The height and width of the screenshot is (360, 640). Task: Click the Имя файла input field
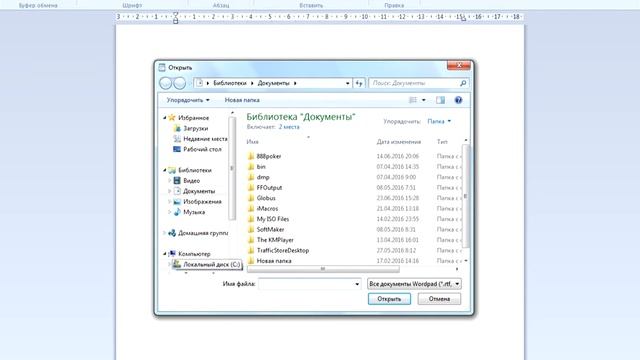coord(310,284)
